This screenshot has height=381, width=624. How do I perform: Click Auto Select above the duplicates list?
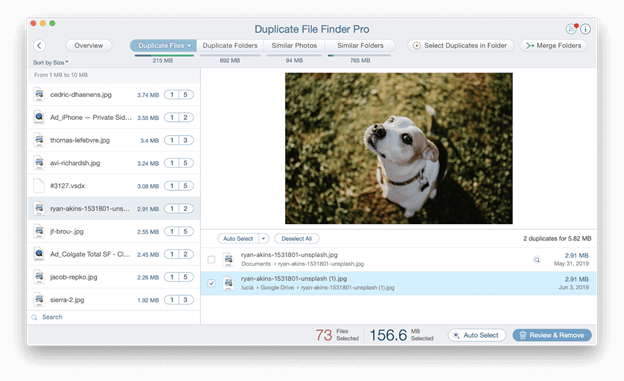[x=238, y=238]
